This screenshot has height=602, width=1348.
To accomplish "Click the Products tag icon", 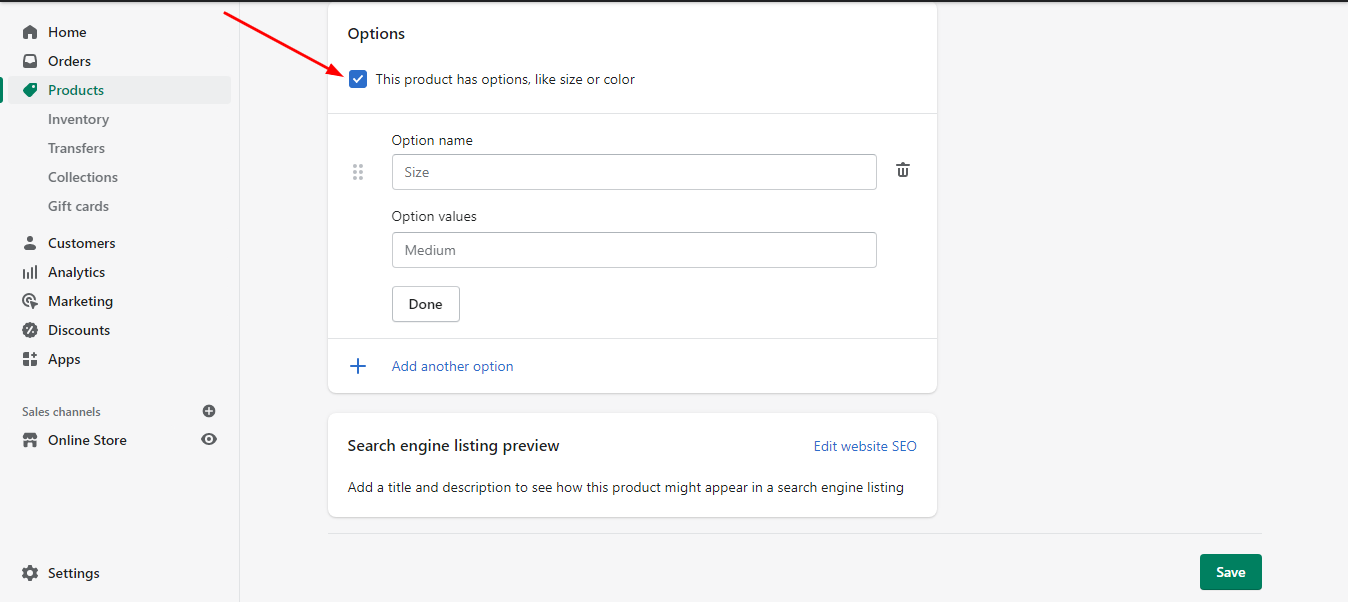I will pos(30,90).
